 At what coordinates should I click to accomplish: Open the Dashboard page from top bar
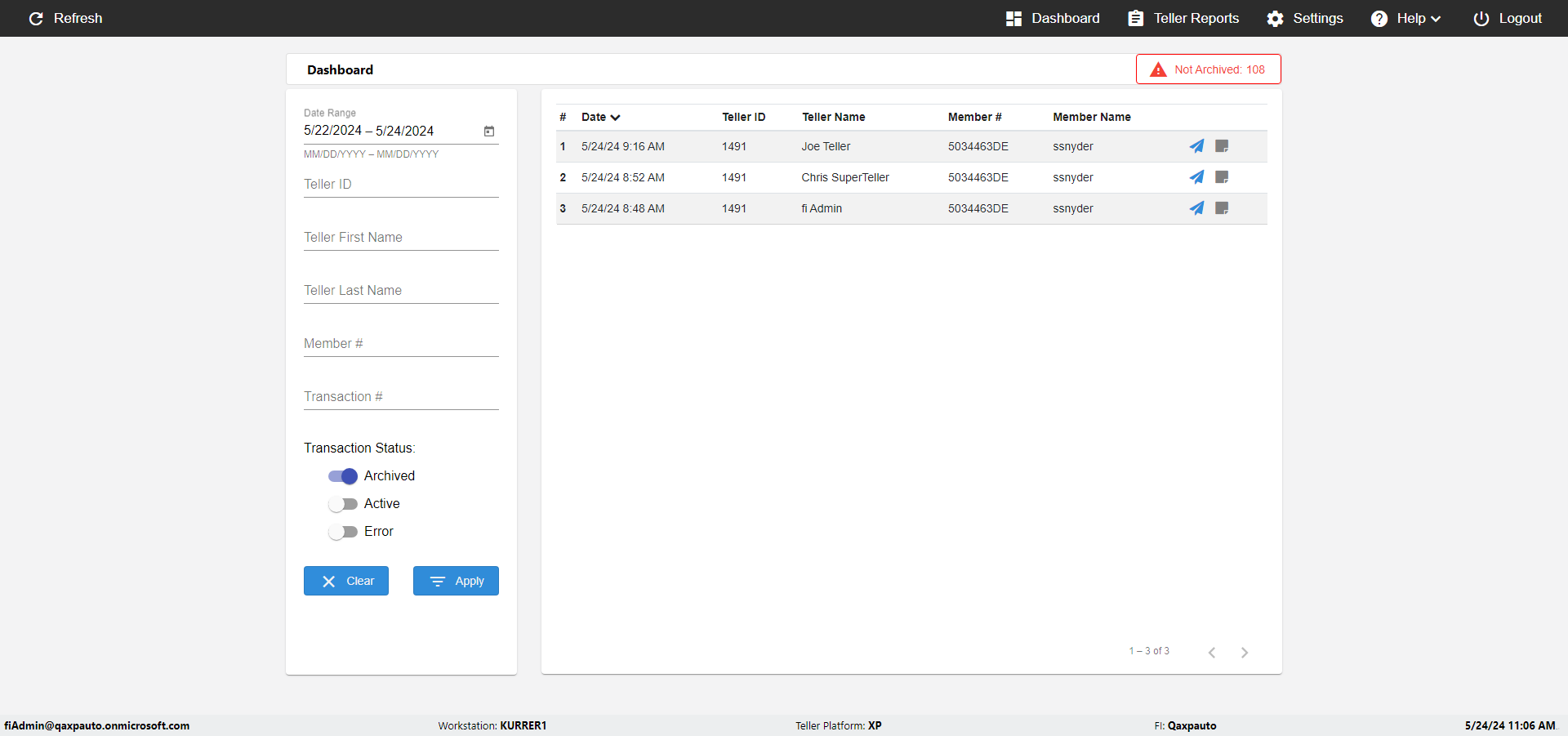(x=1053, y=18)
